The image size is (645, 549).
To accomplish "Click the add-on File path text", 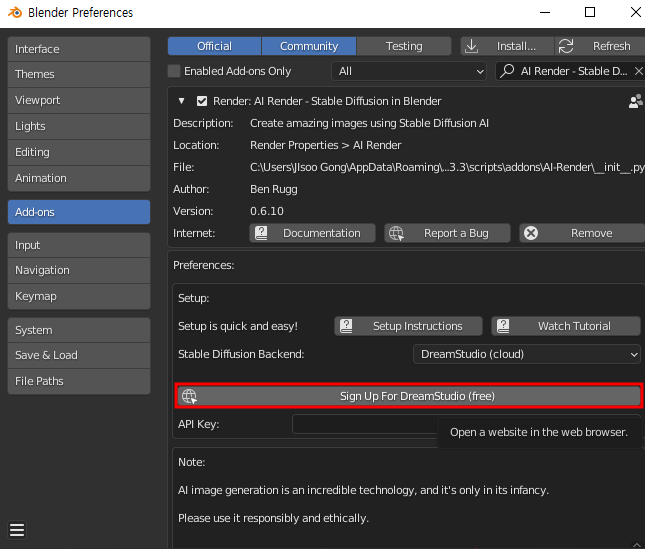I will [x=447, y=167].
